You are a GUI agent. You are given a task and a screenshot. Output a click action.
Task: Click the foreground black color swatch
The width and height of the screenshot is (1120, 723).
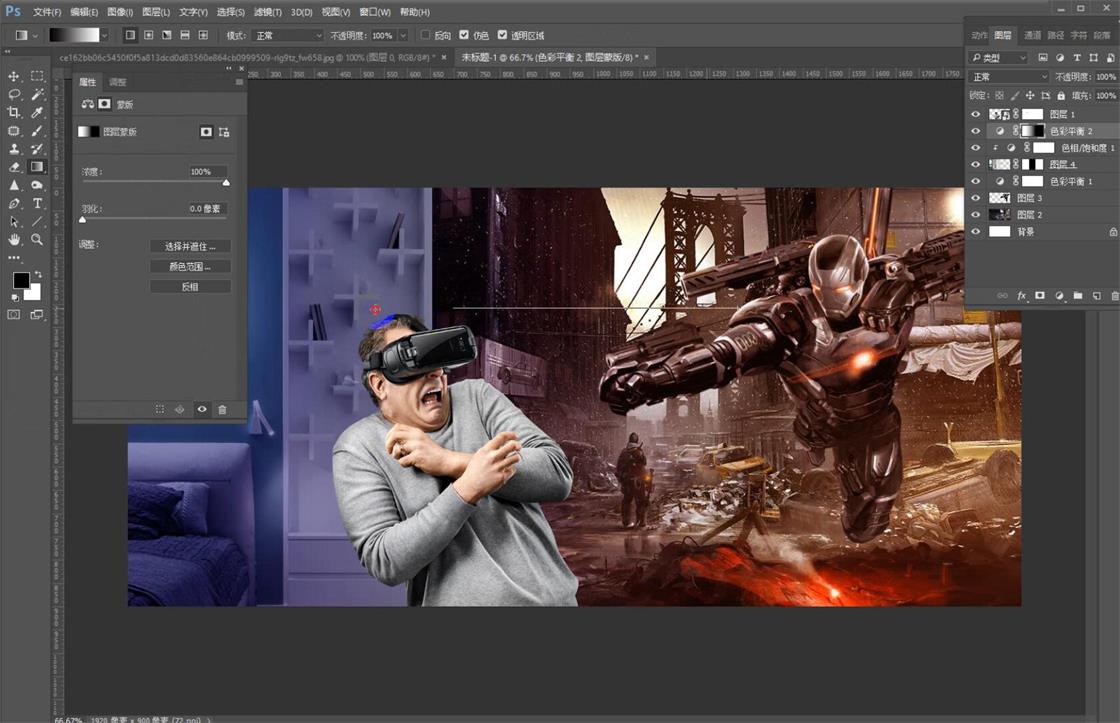pyautogui.click(x=21, y=281)
